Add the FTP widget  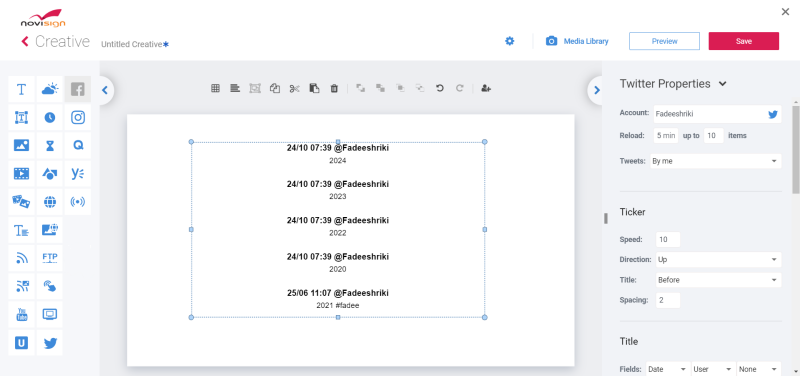click(x=49, y=258)
